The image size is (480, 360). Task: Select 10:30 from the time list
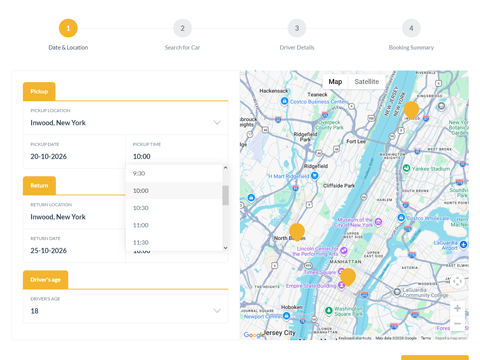pyautogui.click(x=174, y=208)
